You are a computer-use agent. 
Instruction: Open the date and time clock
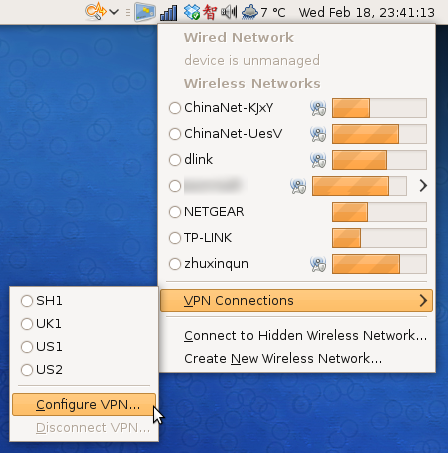pyautogui.click(x=367, y=13)
